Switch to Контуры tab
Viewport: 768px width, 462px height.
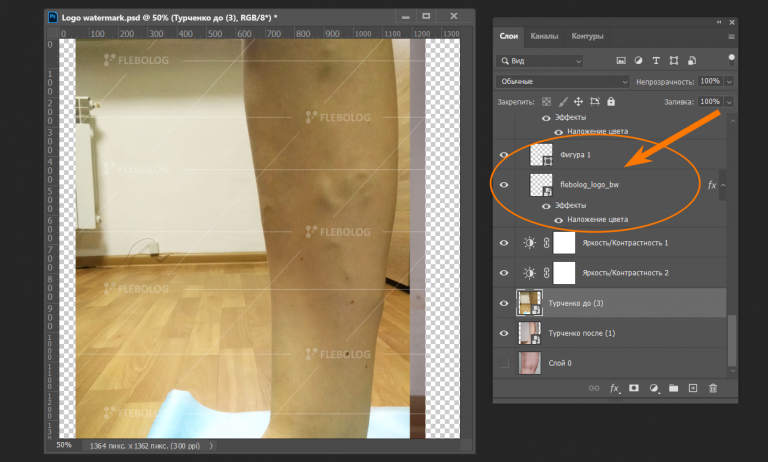587,36
